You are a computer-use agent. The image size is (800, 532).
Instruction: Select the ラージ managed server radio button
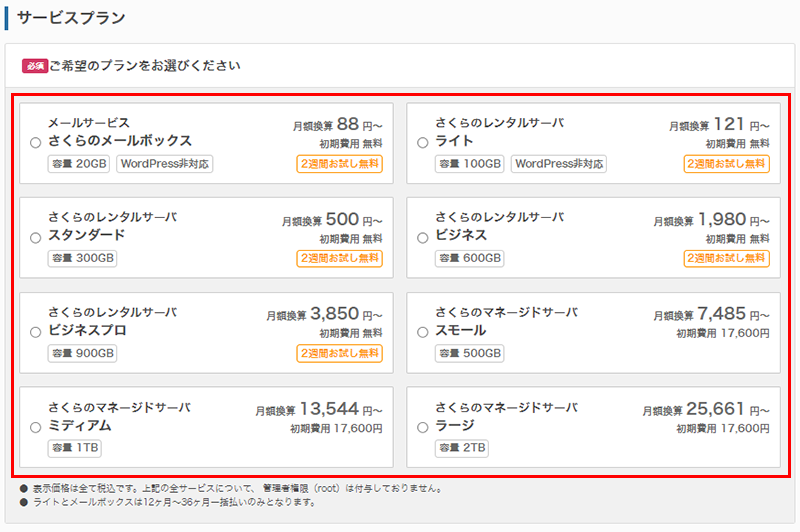(x=422, y=427)
